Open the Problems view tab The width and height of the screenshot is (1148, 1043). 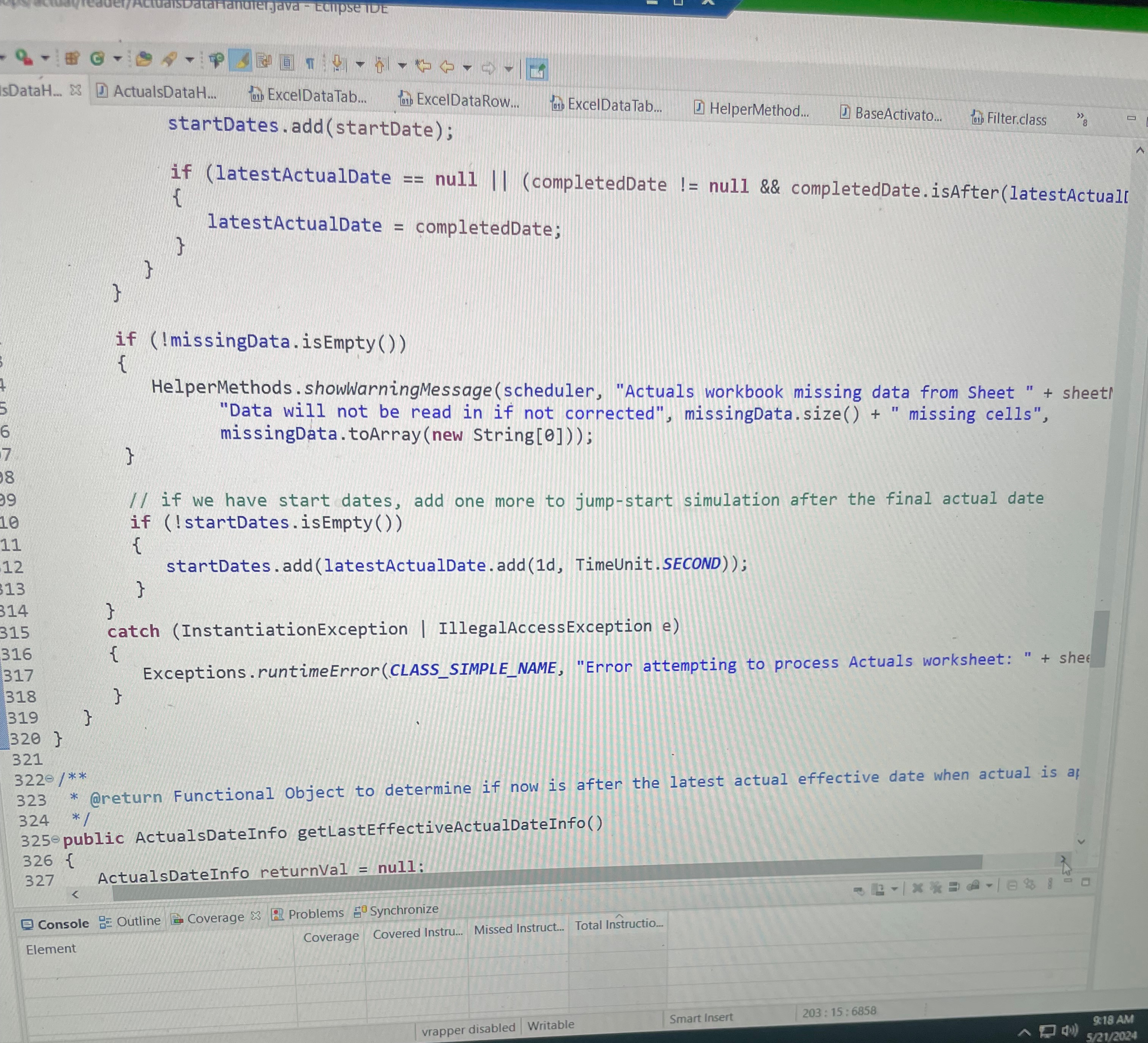[x=308, y=914]
